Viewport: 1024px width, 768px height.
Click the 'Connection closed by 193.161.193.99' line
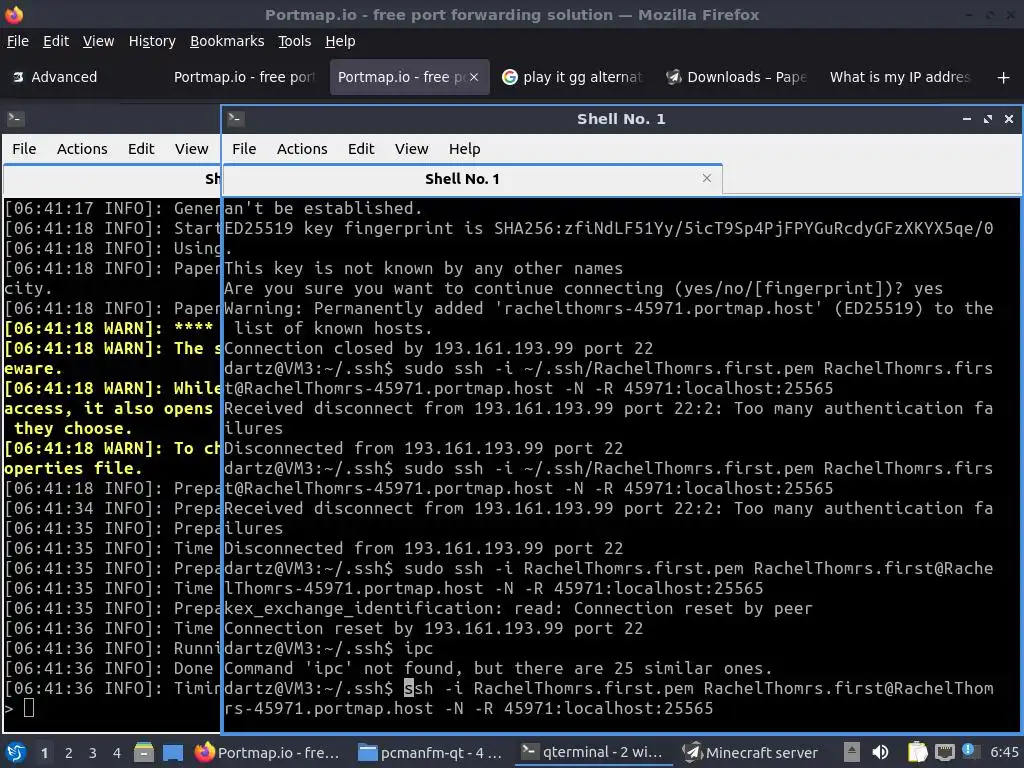point(438,349)
